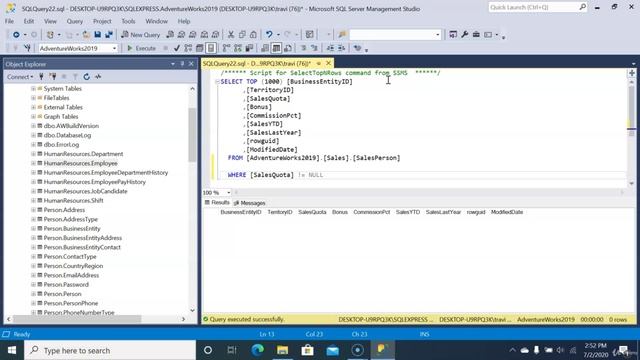The height and width of the screenshot is (360, 640).
Task: Click the SalesQuota column header
Action: coord(312,212)
